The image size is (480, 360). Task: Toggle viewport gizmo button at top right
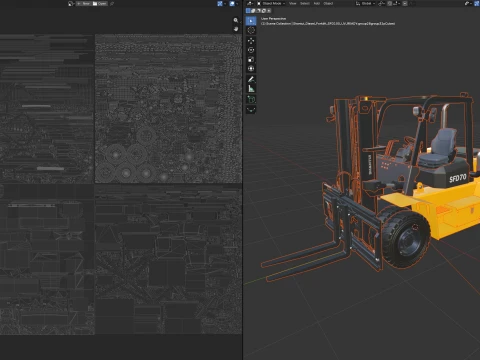pyautogui.click(x=477, y=3)
